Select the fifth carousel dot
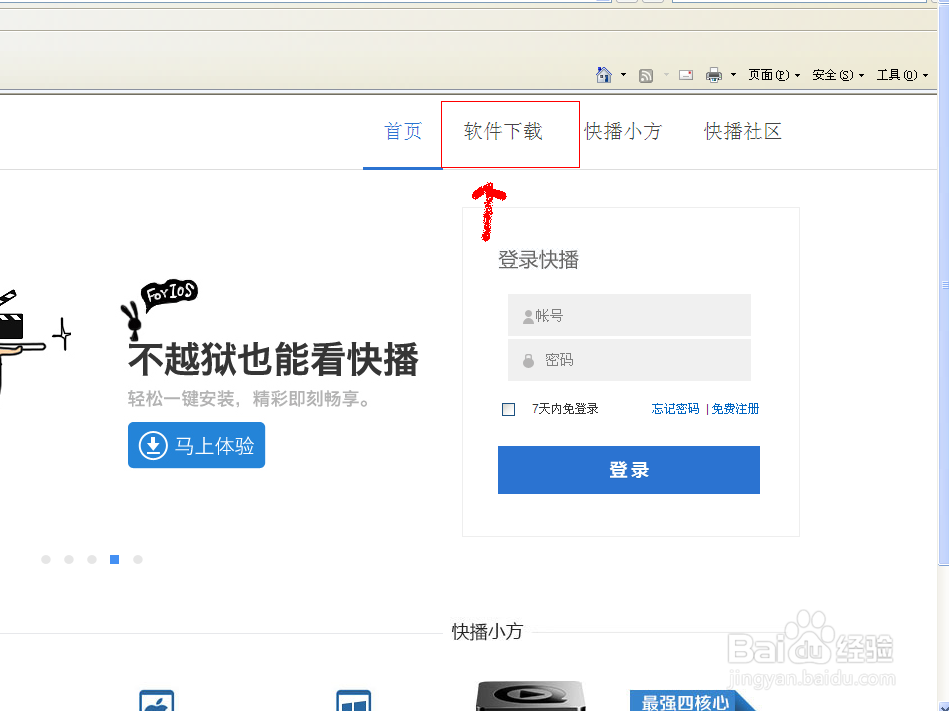 (x=138, y=560)
